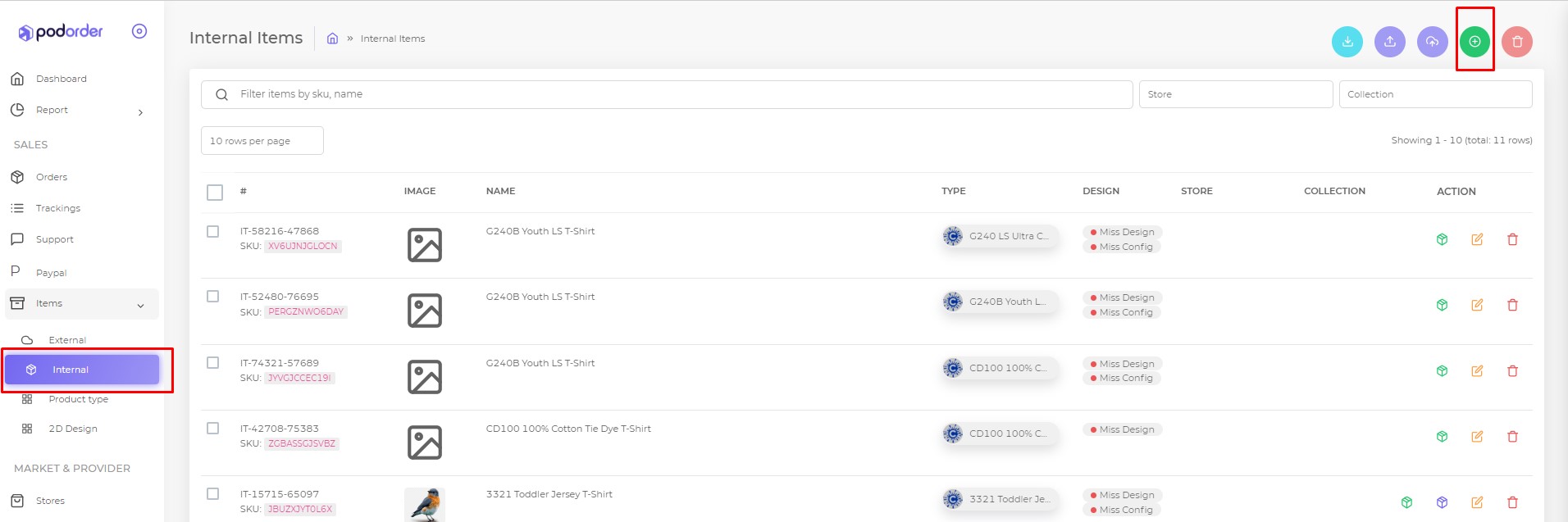The height and width of the screenshot is (522, 1568).
Task: Click the red bulk delete button in header
Action: tap(1517, 42)
